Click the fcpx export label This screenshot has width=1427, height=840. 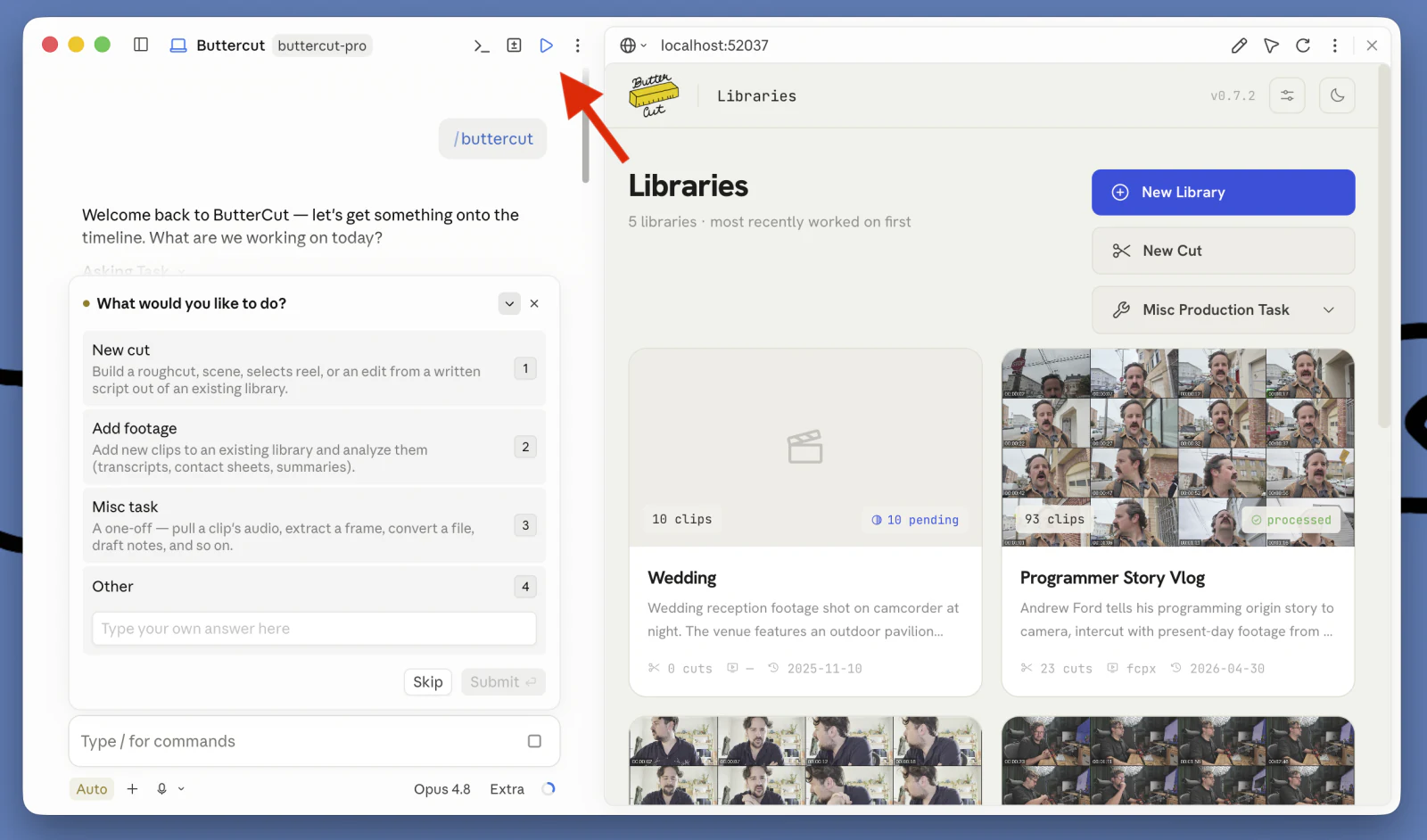[x=1131, y=669]
